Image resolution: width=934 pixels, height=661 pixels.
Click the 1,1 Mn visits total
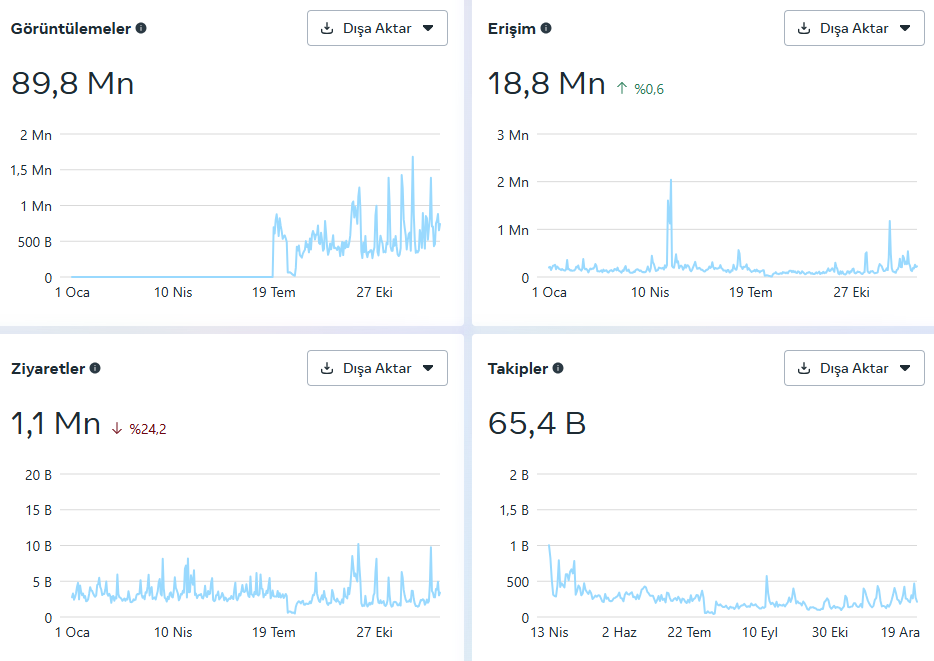pos(55,423)
